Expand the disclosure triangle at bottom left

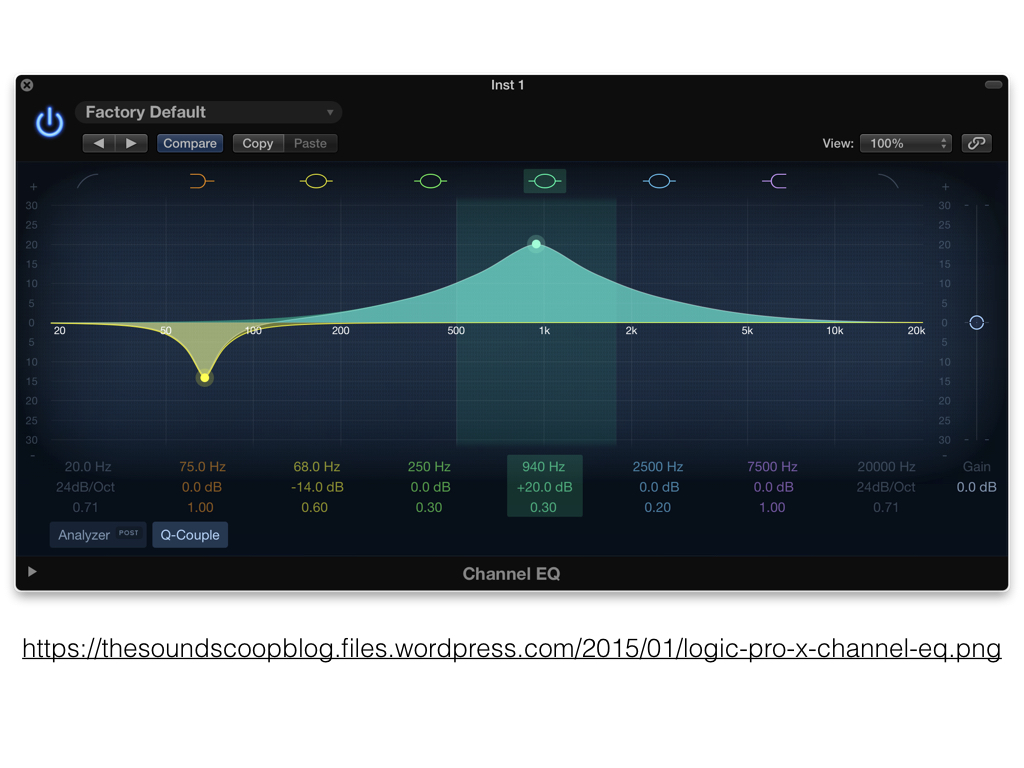32,571
